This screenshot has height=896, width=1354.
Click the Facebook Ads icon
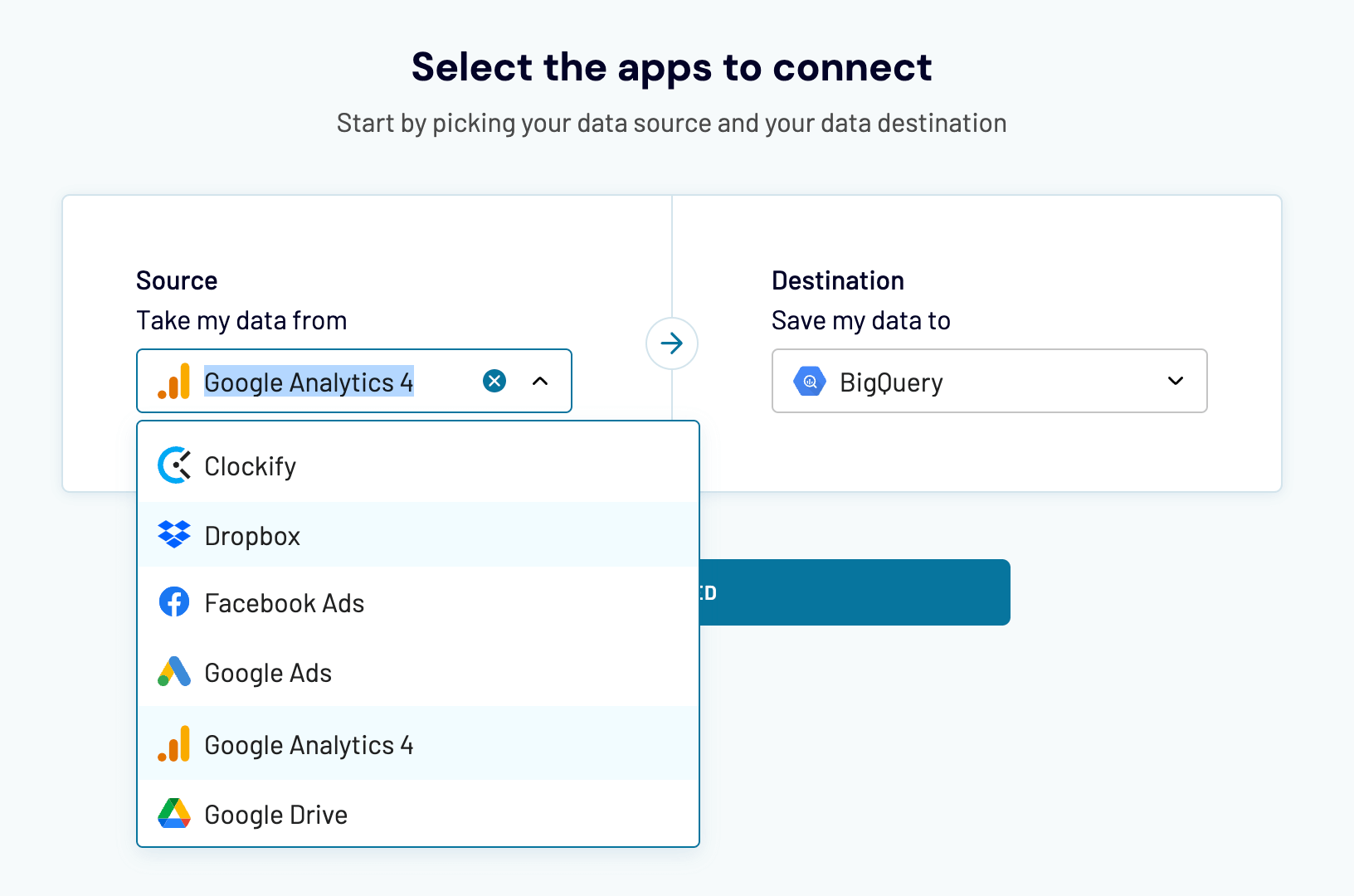click(173, 602)
